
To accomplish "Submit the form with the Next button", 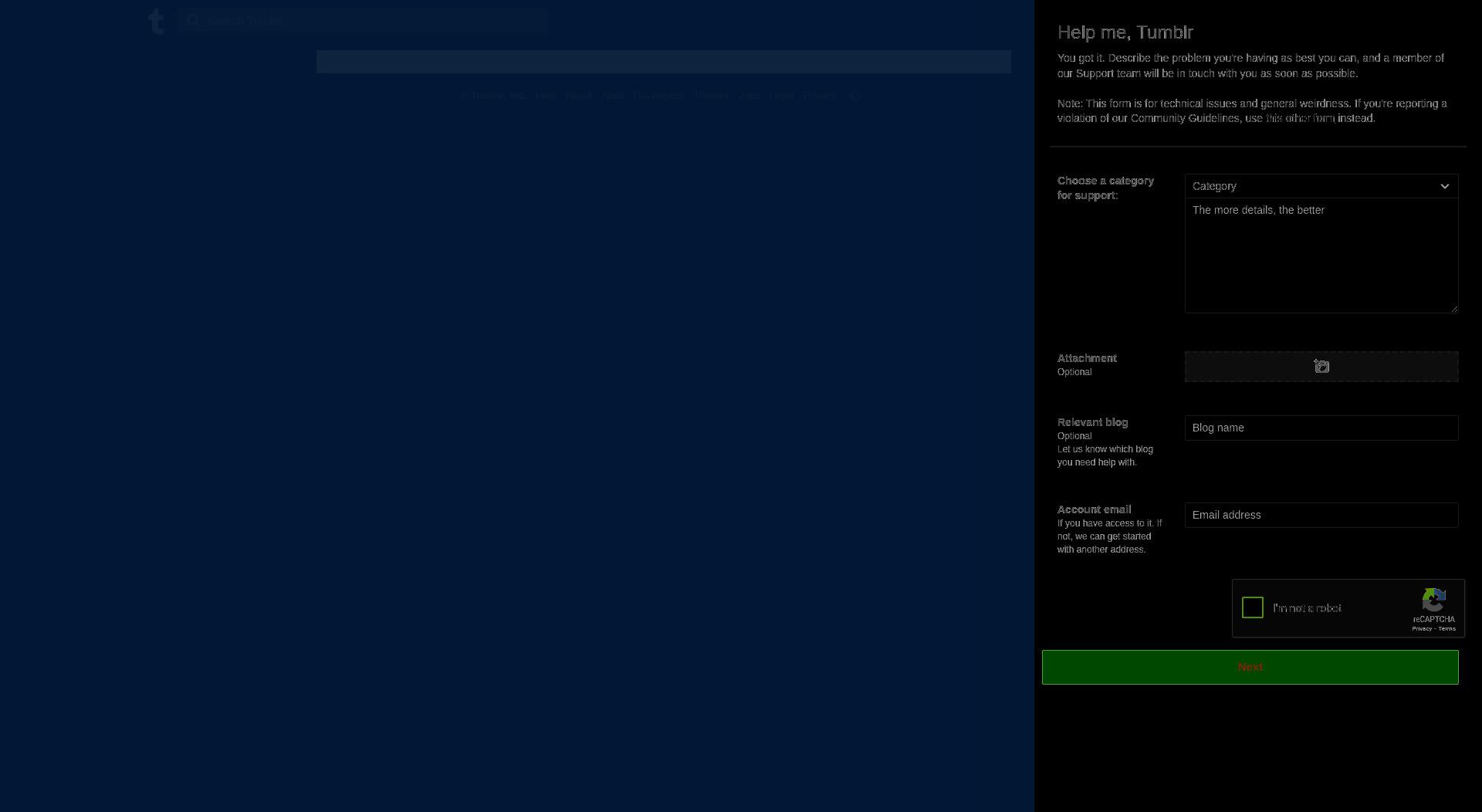I will [x=1250, y=667].
